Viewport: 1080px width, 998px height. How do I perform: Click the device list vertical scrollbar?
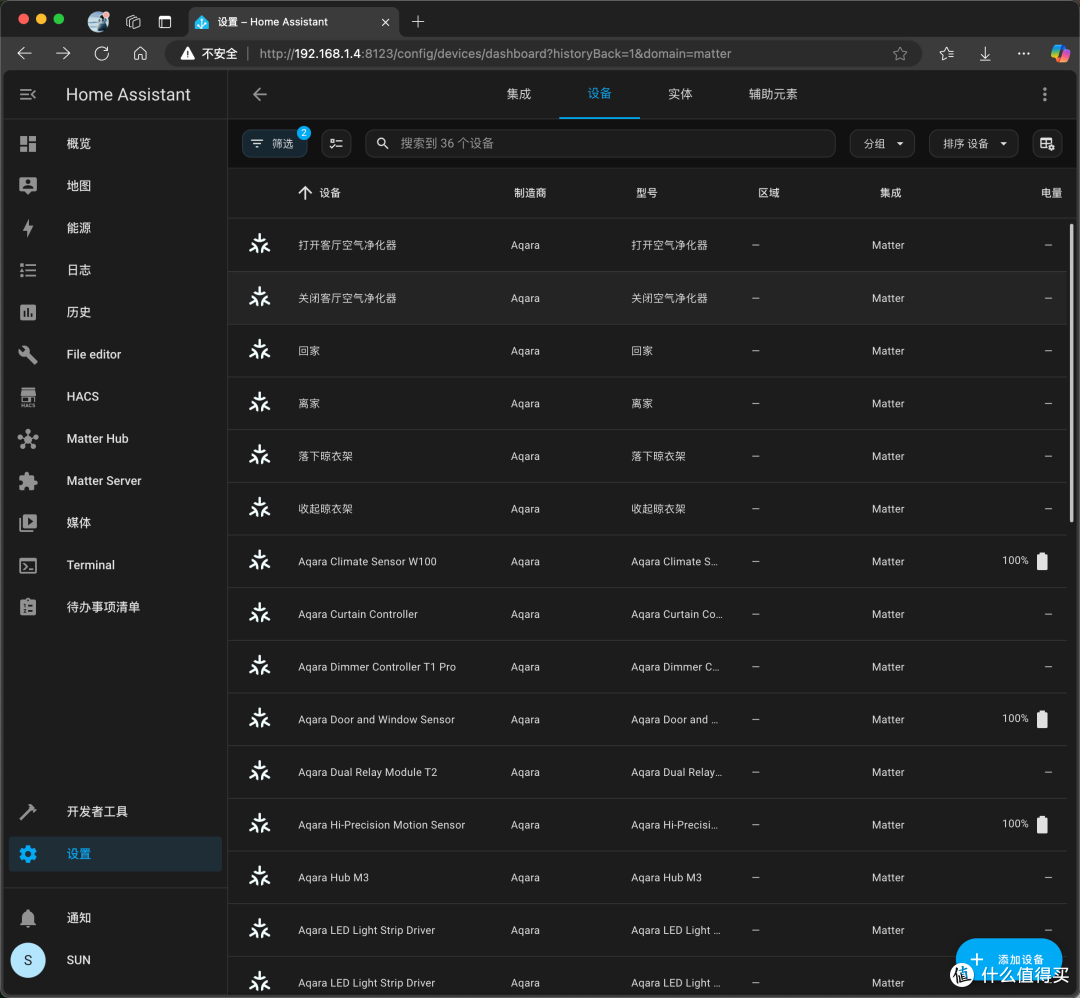click(x=1072, y=373)
